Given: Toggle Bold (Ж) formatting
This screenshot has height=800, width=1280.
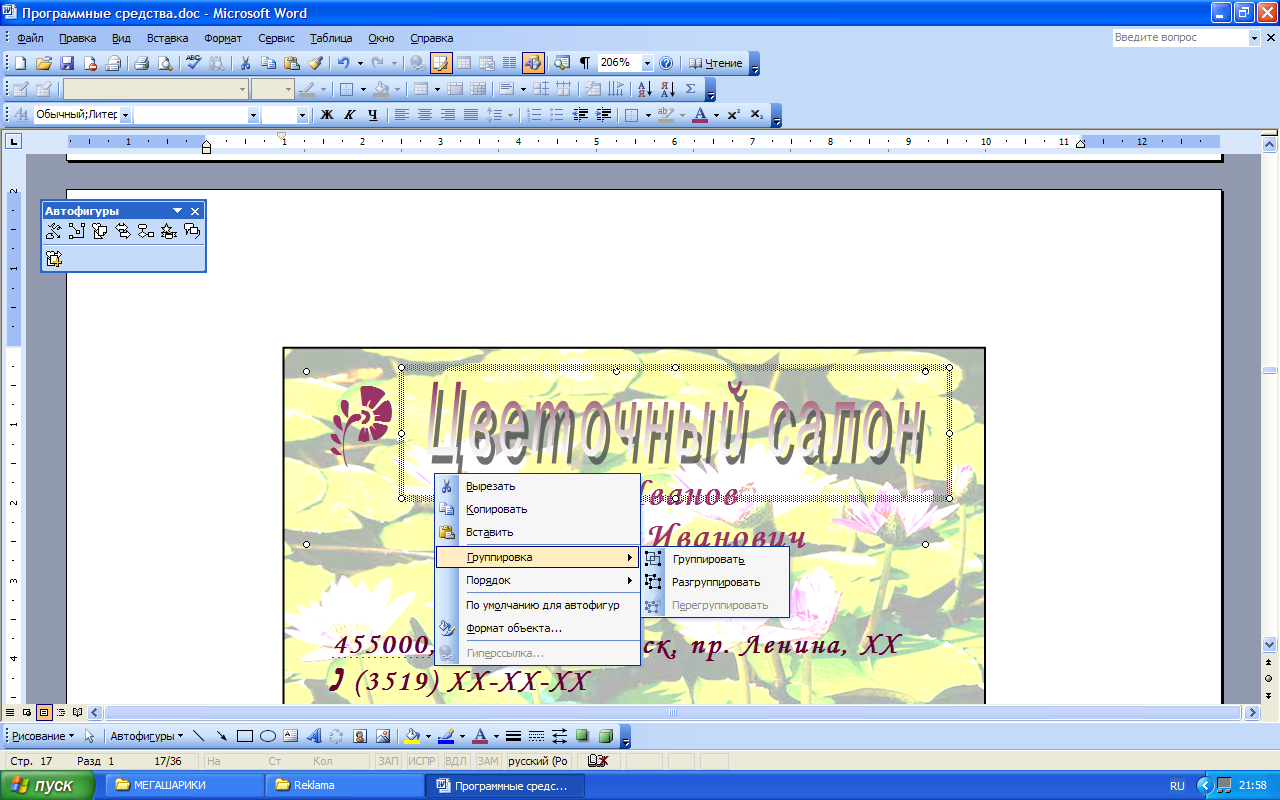Looking at the screenshot, I should click(327, 115).
